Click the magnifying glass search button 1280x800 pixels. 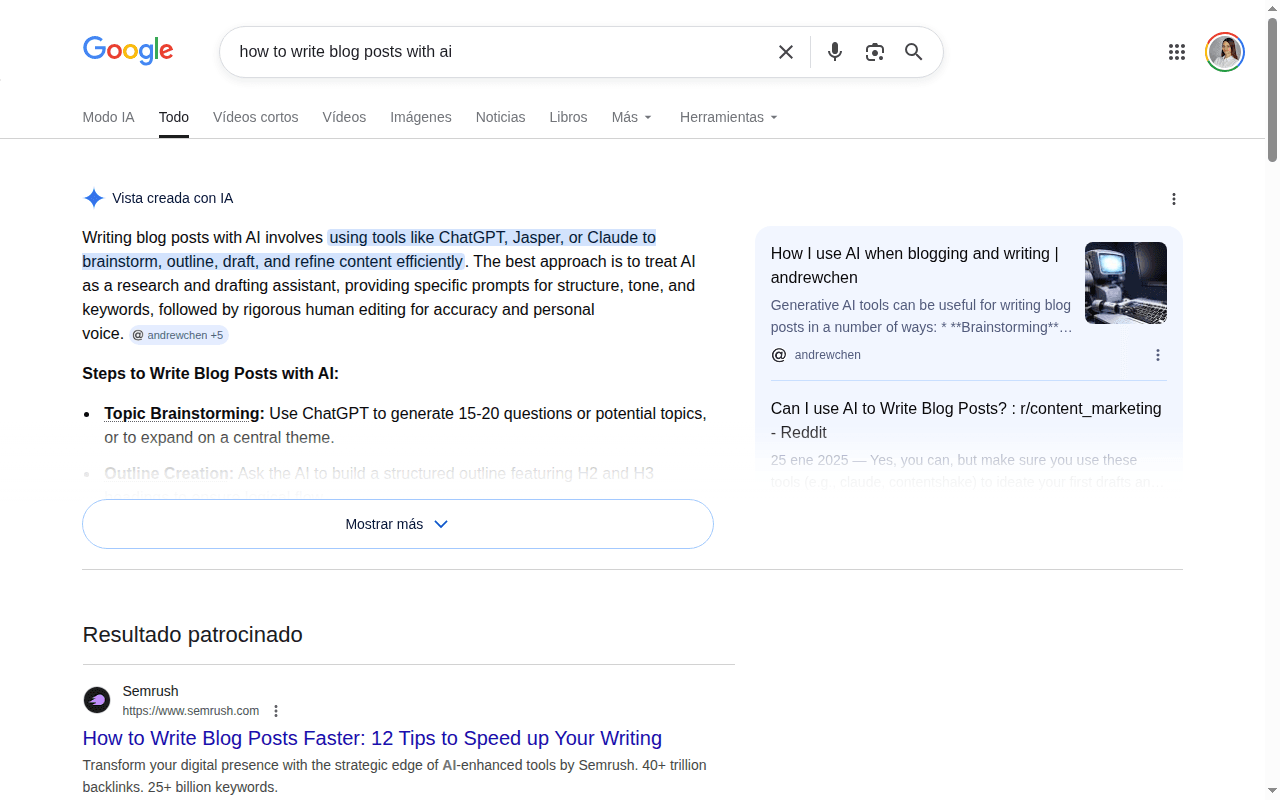914,52
